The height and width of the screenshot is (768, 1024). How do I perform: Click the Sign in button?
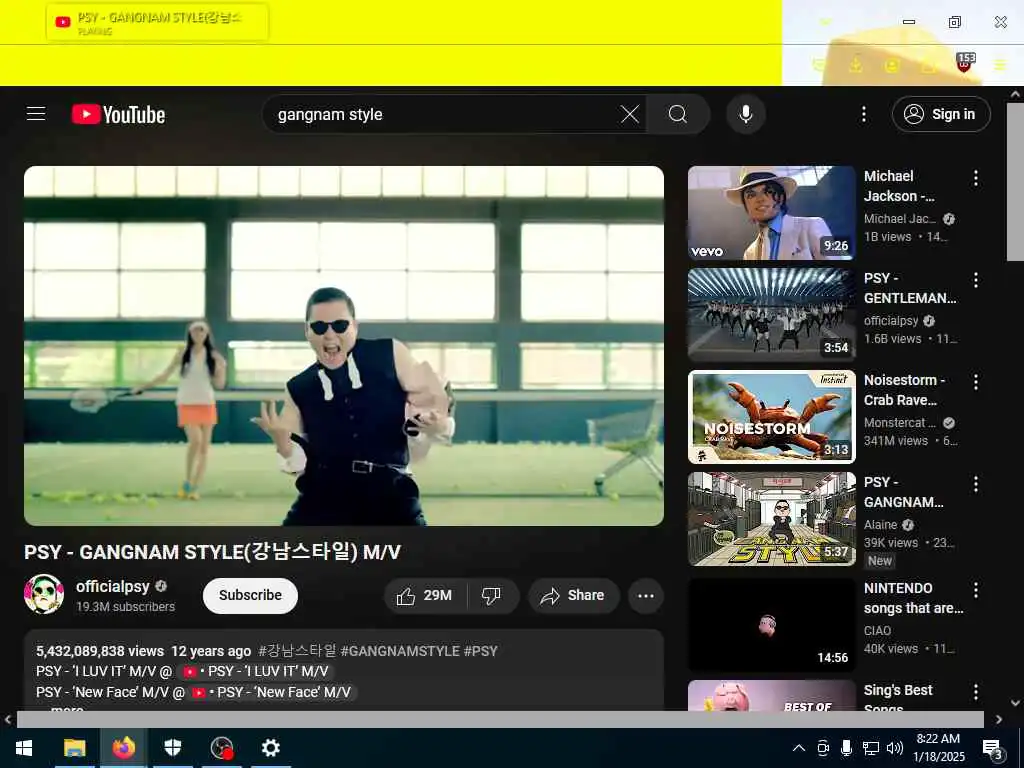941,114
